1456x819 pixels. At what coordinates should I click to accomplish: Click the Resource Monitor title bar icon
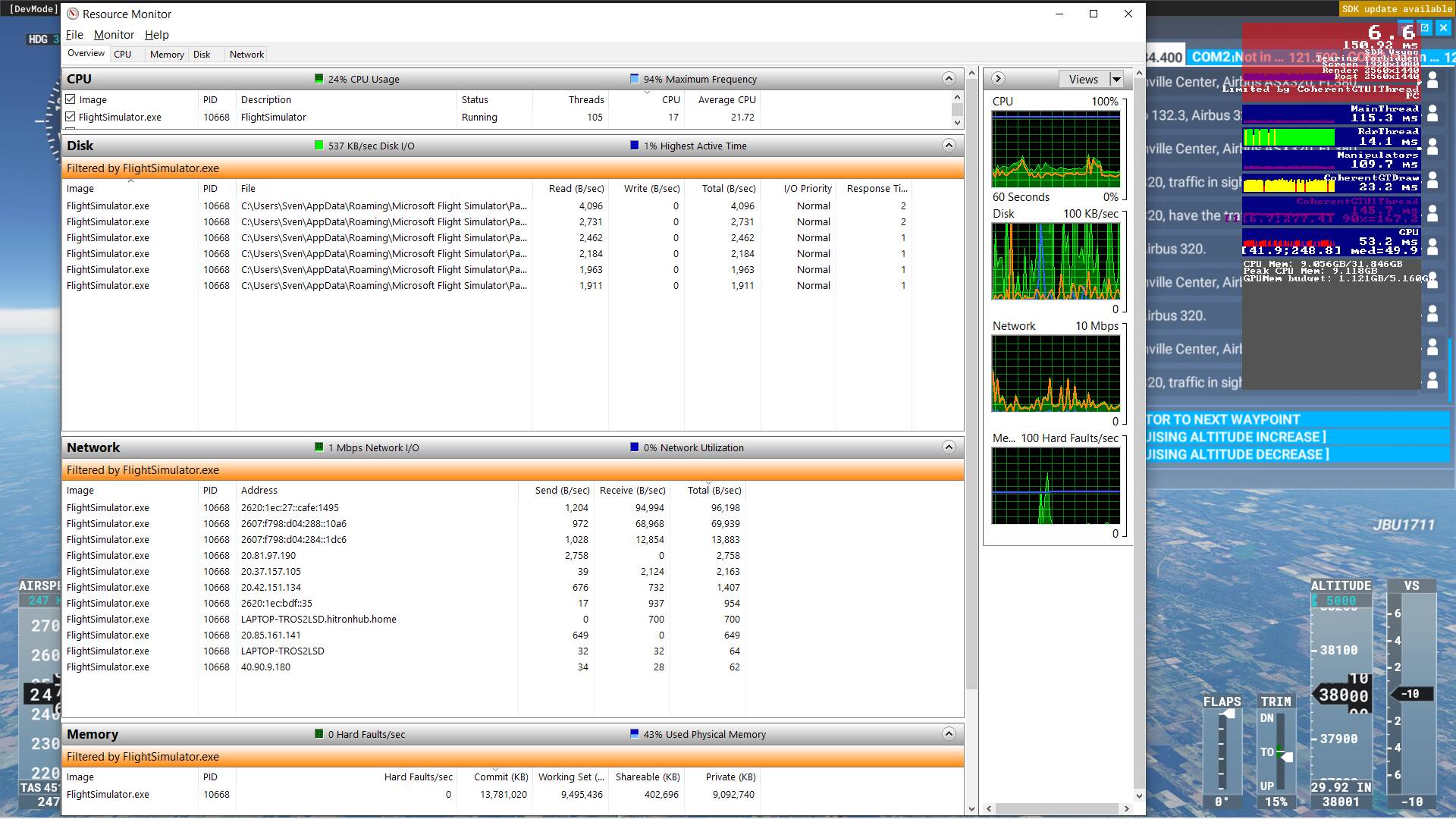click(x=73, y=14)
